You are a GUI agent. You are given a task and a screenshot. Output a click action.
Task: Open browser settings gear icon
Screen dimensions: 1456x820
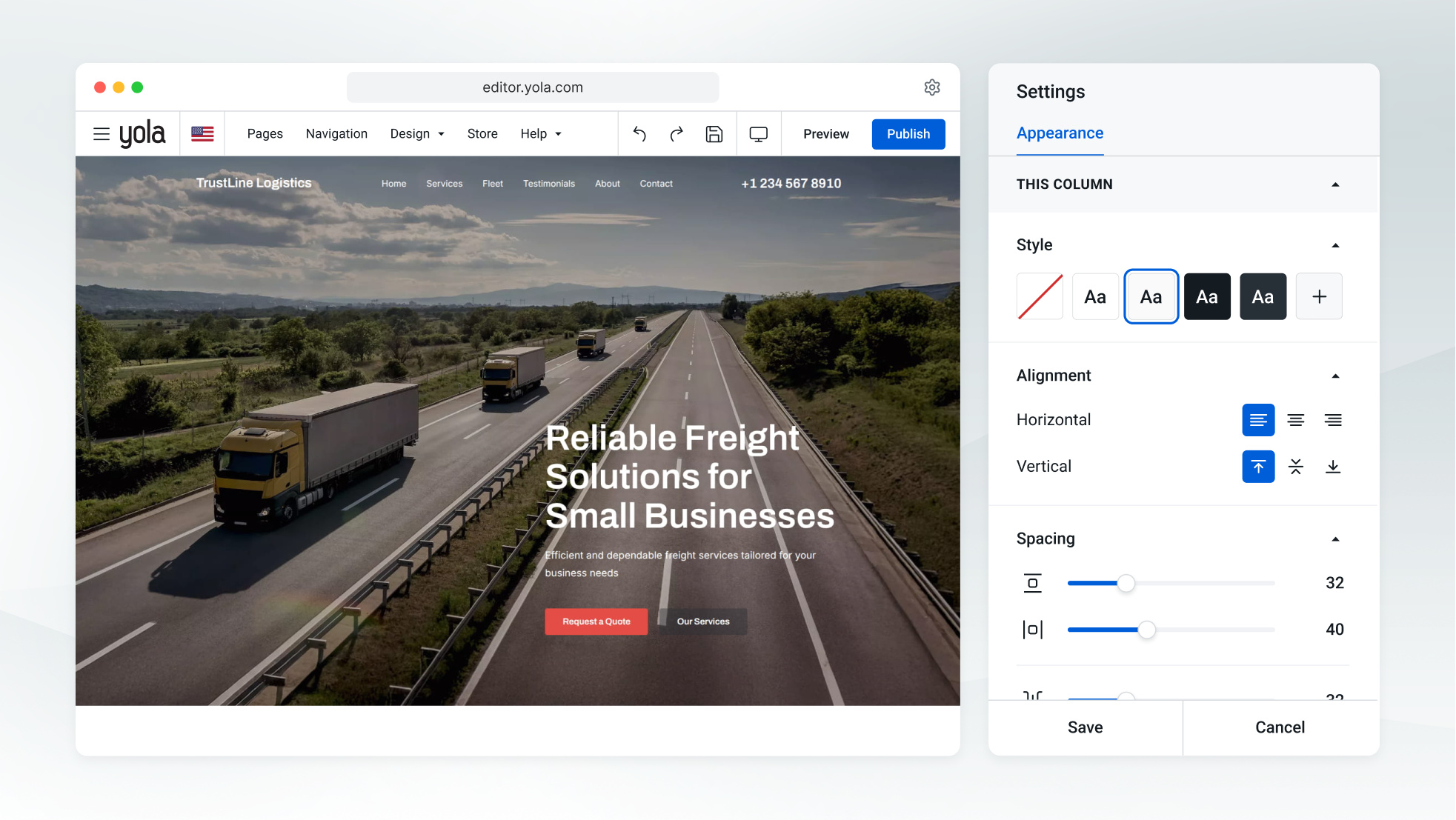point(932,87)
